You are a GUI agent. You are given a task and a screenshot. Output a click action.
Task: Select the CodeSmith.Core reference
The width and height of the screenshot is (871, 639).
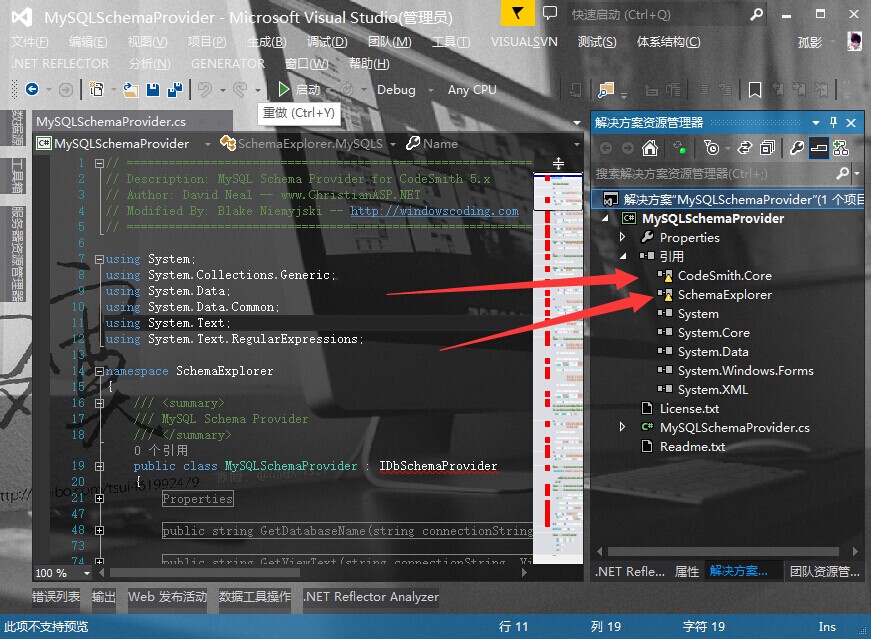click(724, 276)
